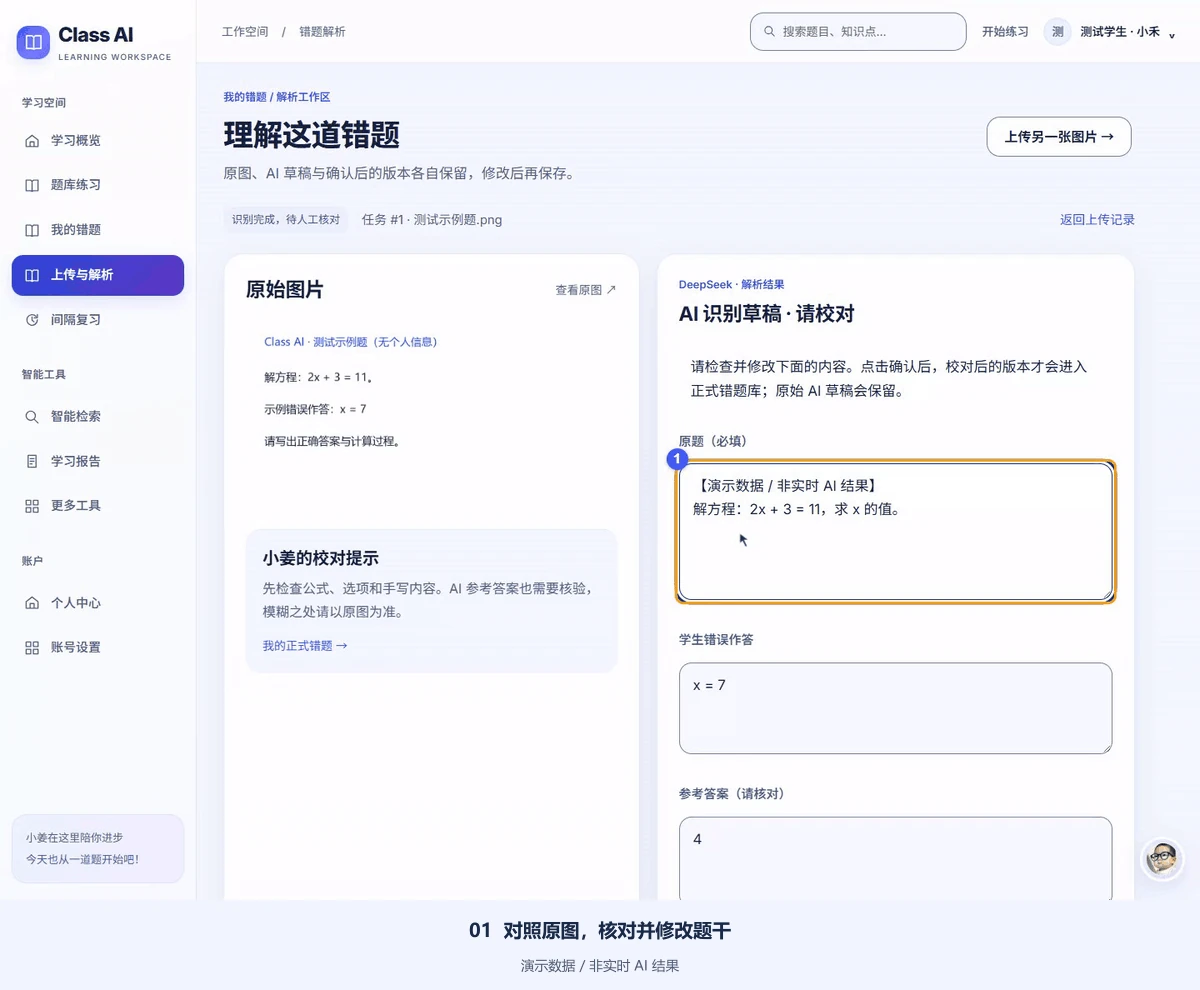
Task: Focus the search 题目、知识点 field
Action: [858, 31]
